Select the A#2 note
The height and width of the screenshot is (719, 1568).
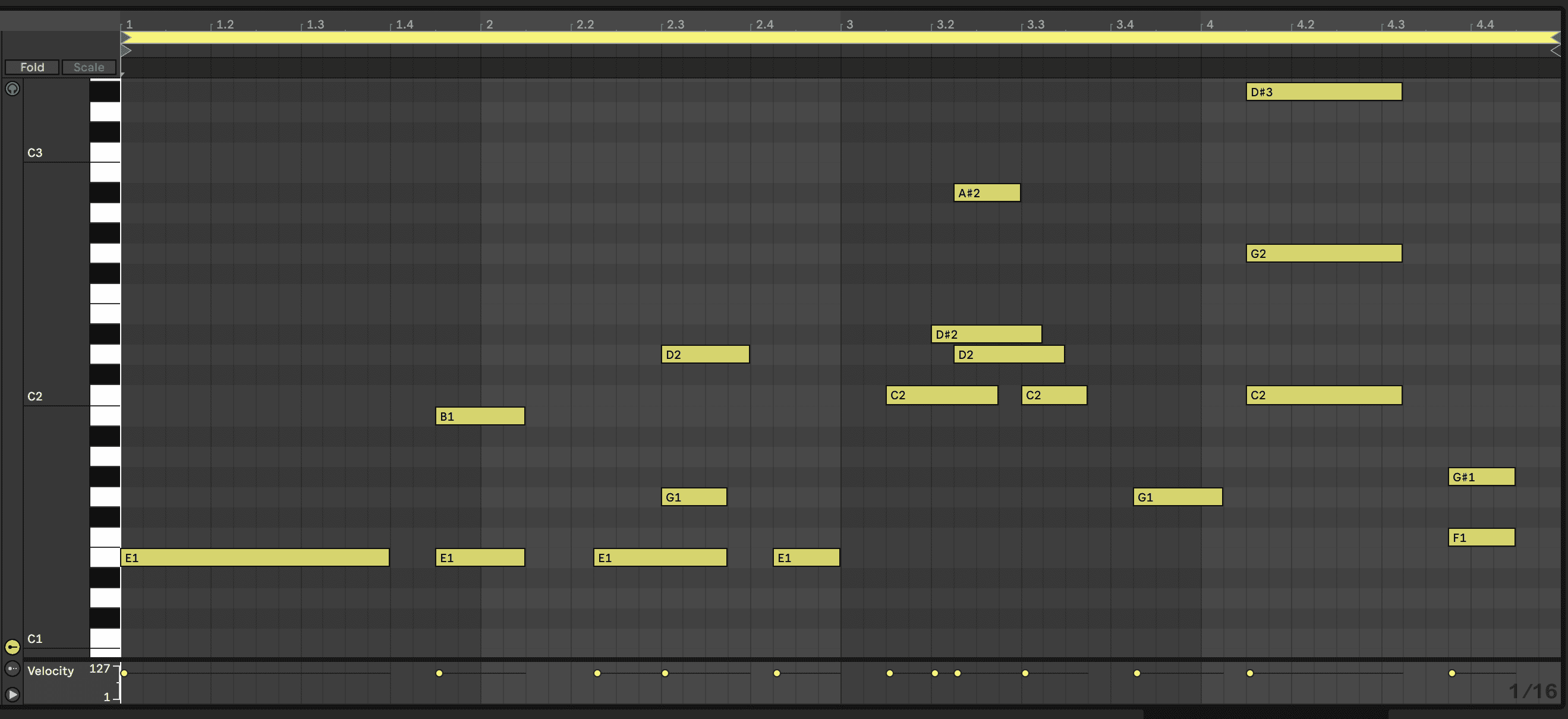(987, 193)
